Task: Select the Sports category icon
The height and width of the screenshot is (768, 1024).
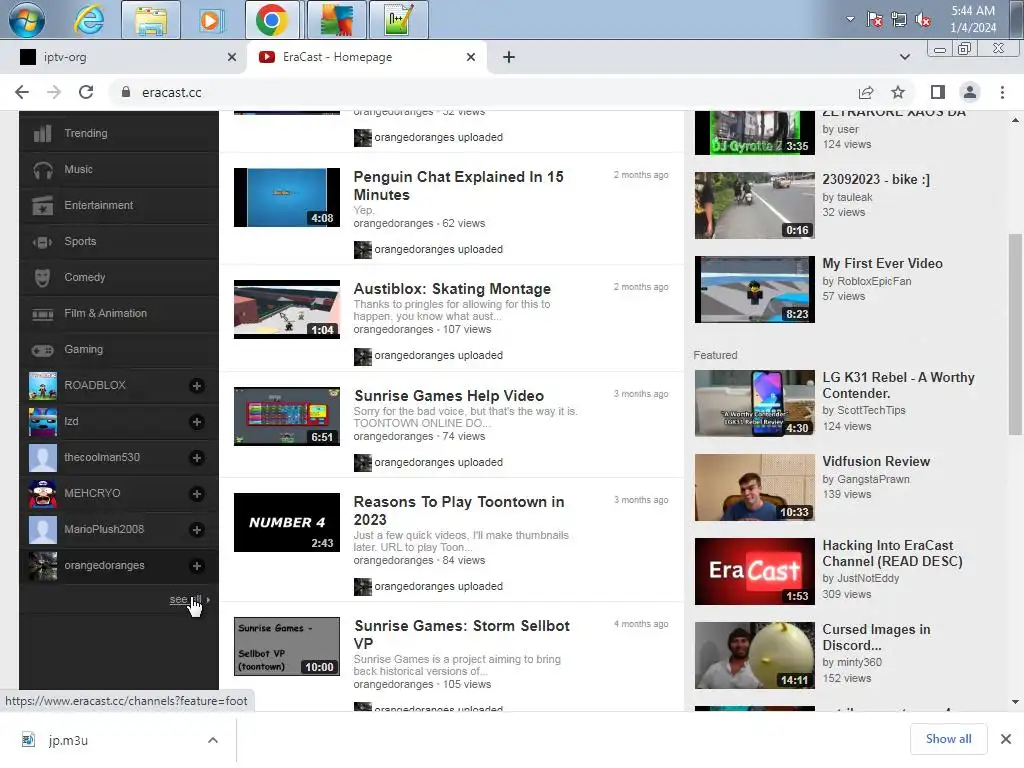Action: click(x=43, y=242)
